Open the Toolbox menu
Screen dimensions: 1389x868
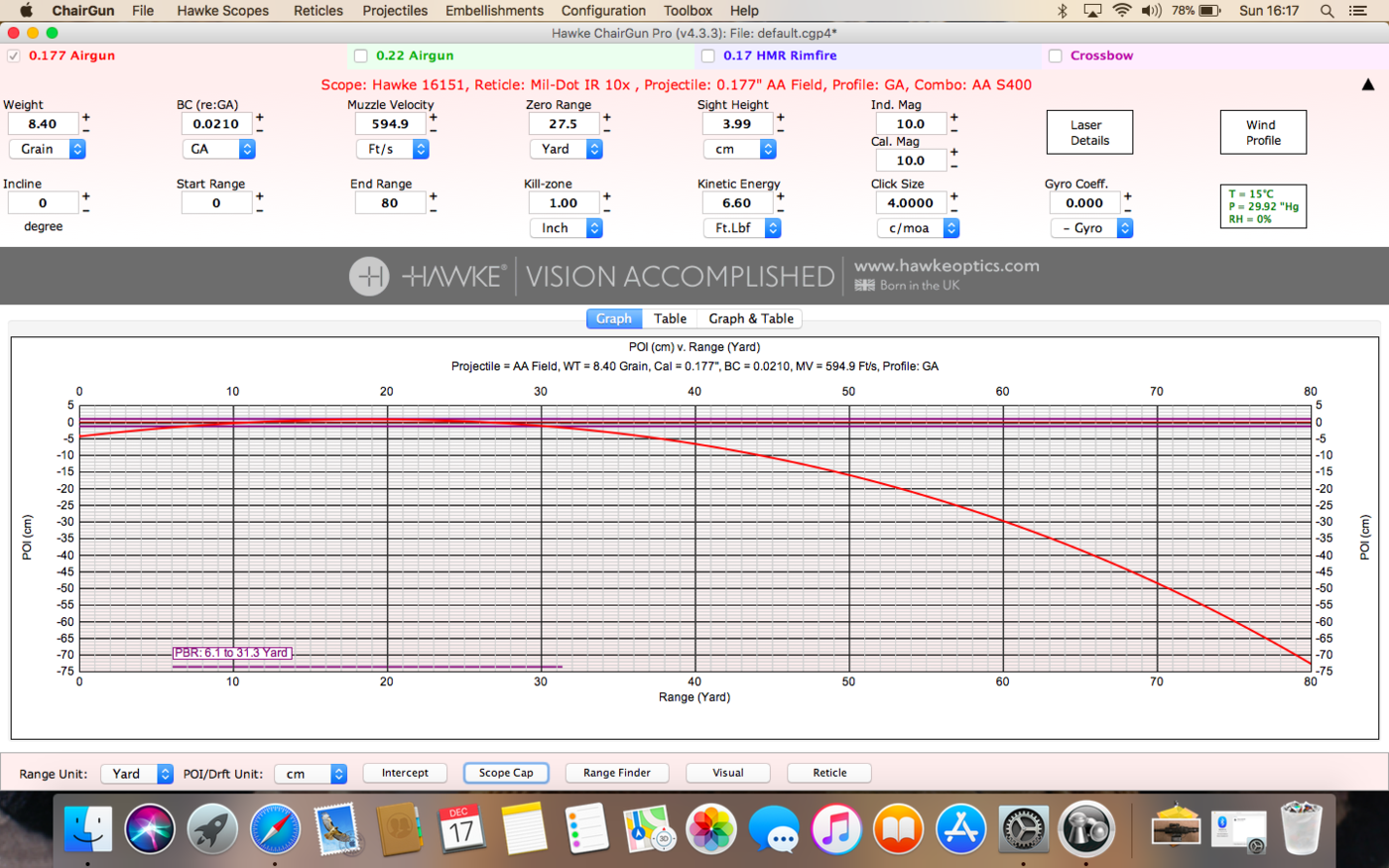pyautogui.click(x=688, y=11)
